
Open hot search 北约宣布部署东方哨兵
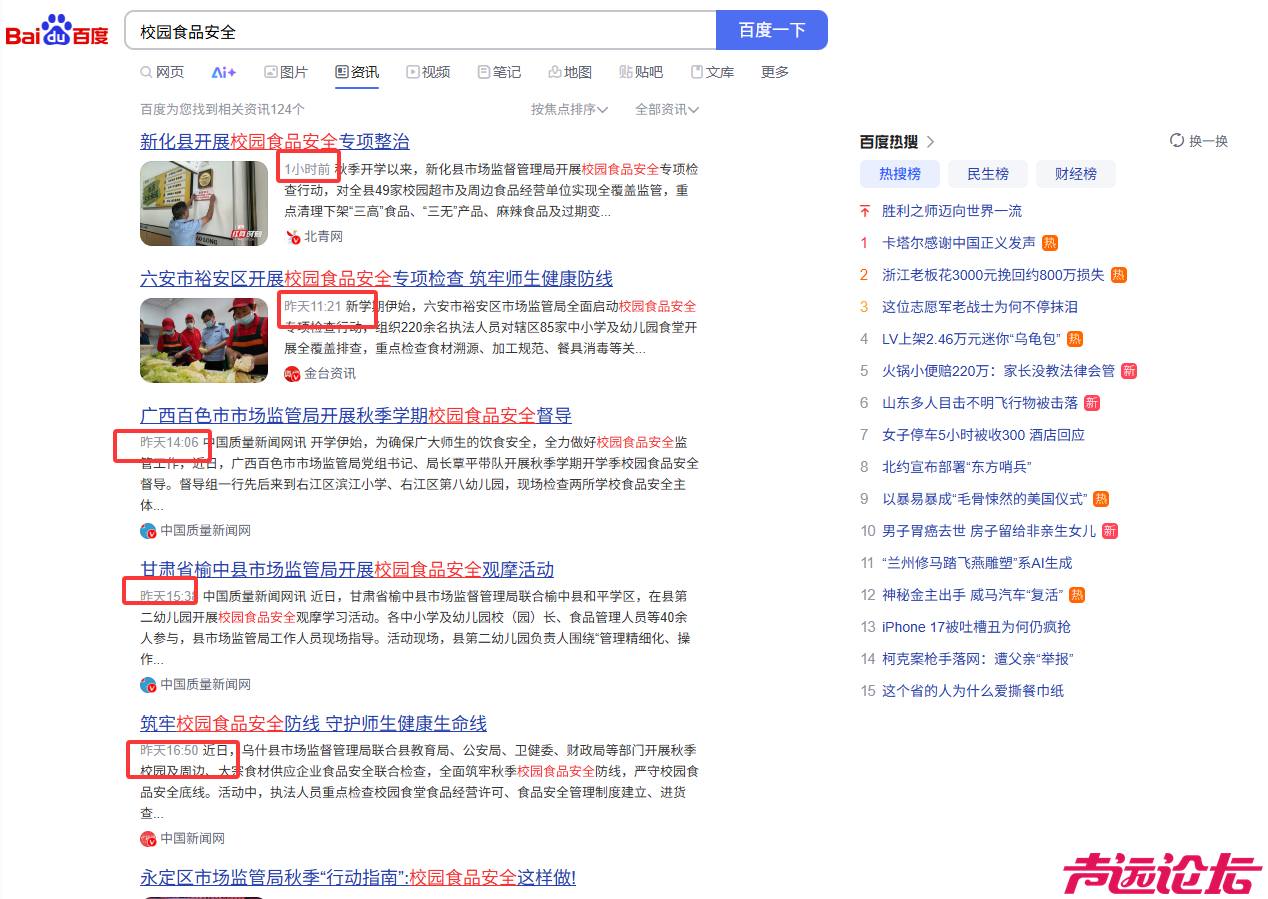(x=957, y=467)
